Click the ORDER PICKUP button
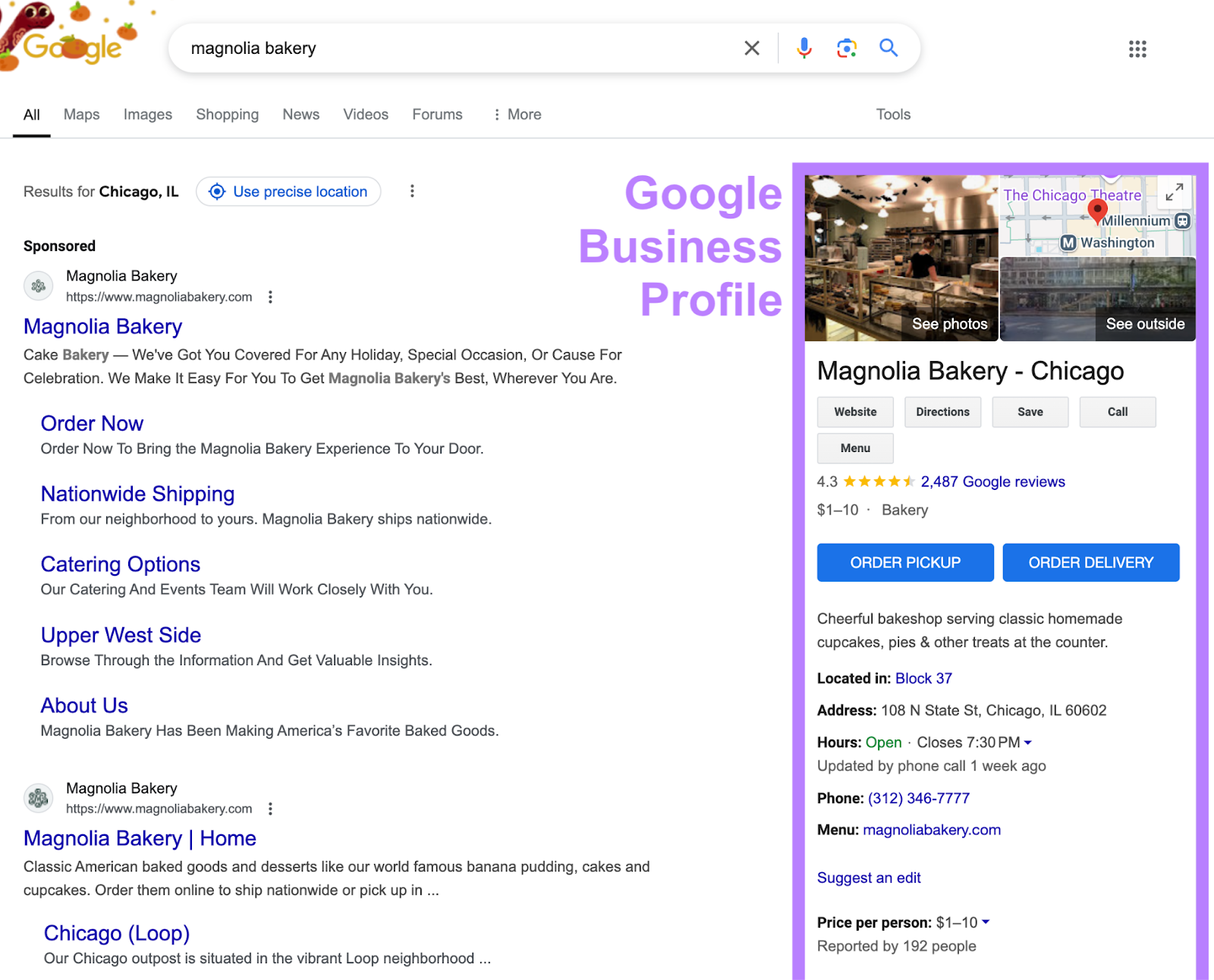Viewport: 1214px width, 980px height. click(904, 562)
